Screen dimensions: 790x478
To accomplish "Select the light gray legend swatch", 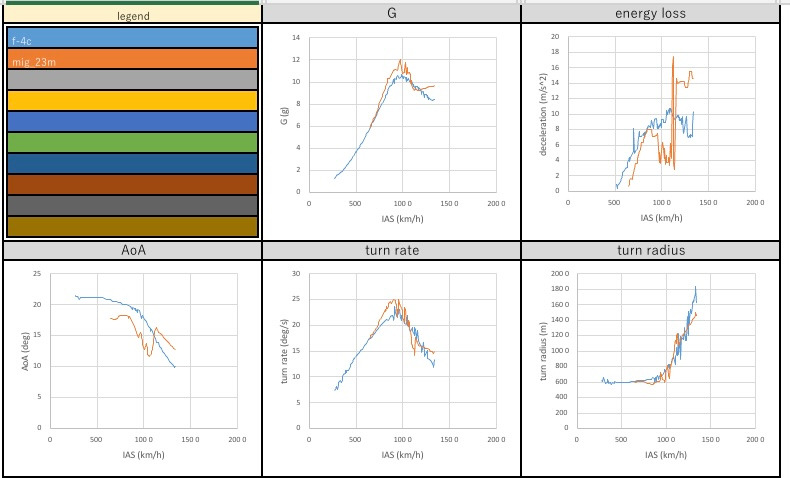I will (x=132, y=79).
